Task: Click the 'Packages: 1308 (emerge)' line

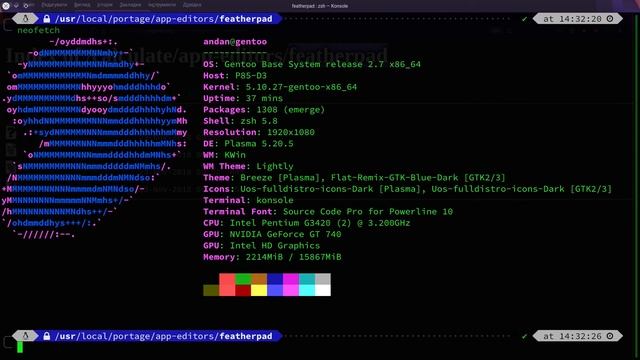Action: click(x=264, y=110)
